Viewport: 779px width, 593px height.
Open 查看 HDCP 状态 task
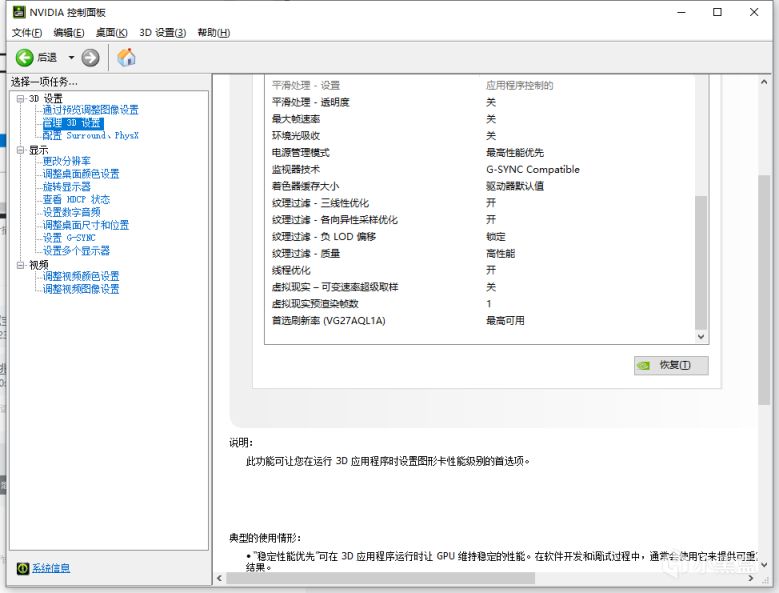tap(76, 200)
